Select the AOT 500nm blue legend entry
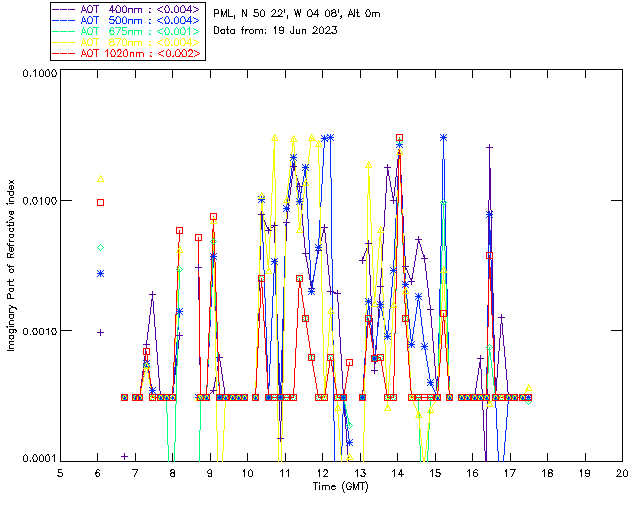This screenshot has width=640, height=512. [127, 20]
